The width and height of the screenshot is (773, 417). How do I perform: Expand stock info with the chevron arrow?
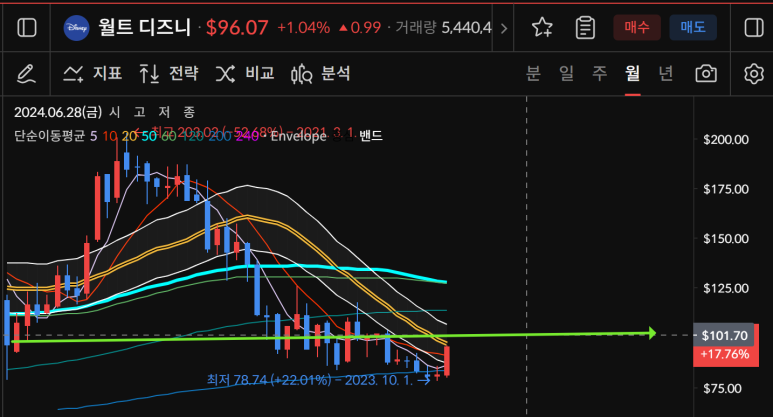(x=503, y=28)
